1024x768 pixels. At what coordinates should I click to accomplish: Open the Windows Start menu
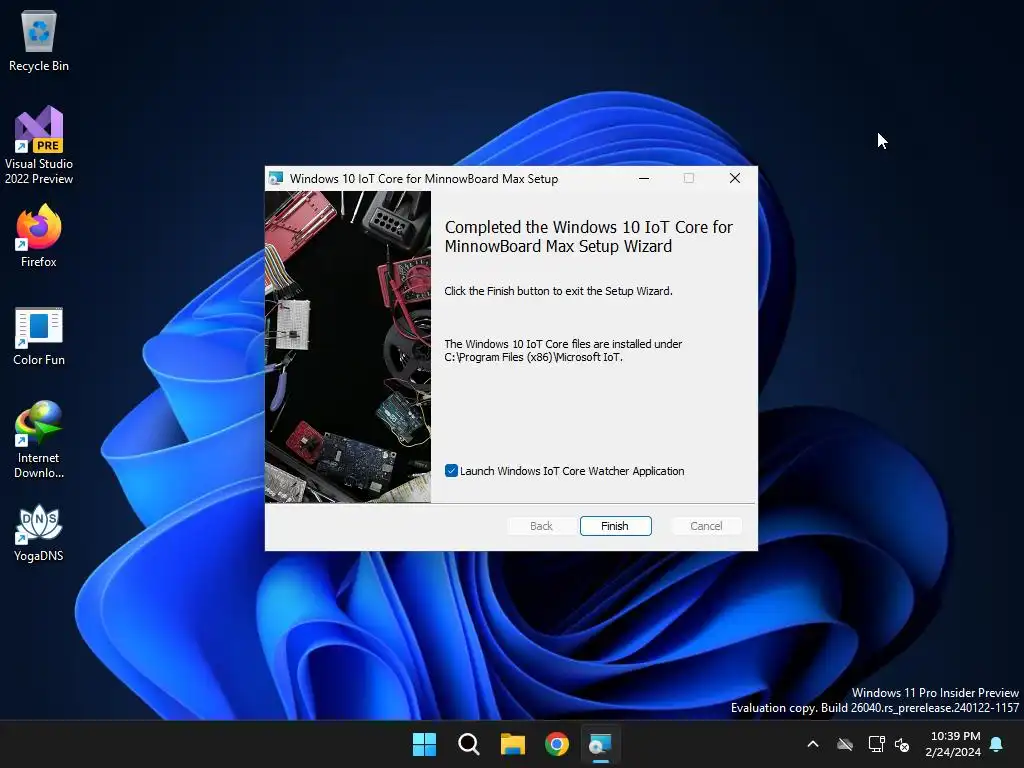tap(424, 744)
